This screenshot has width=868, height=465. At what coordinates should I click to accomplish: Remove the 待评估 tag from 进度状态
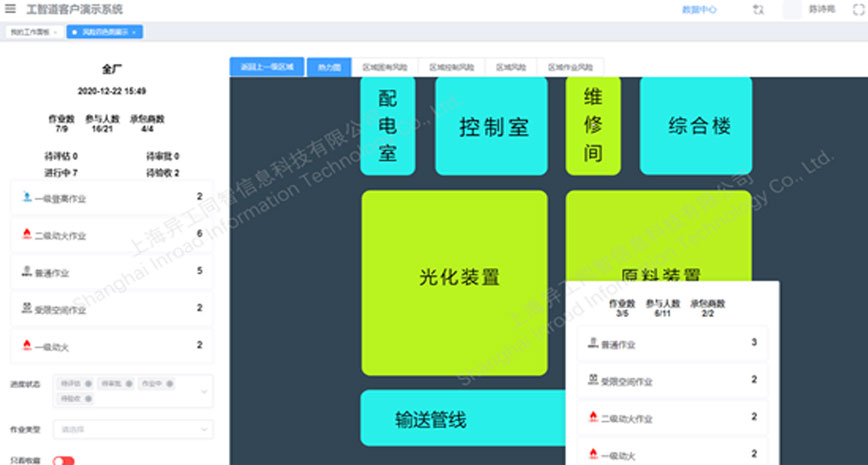[x=88, y=383]
